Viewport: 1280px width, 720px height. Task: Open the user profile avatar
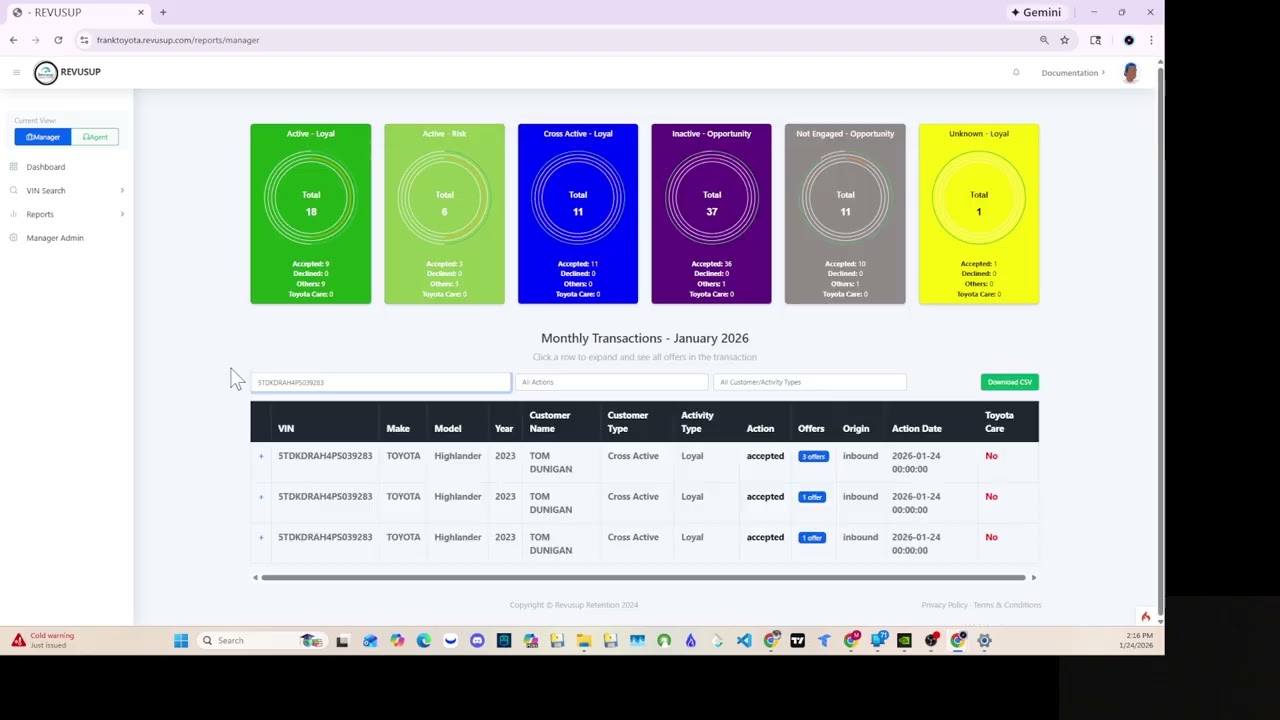[1130, 72]
